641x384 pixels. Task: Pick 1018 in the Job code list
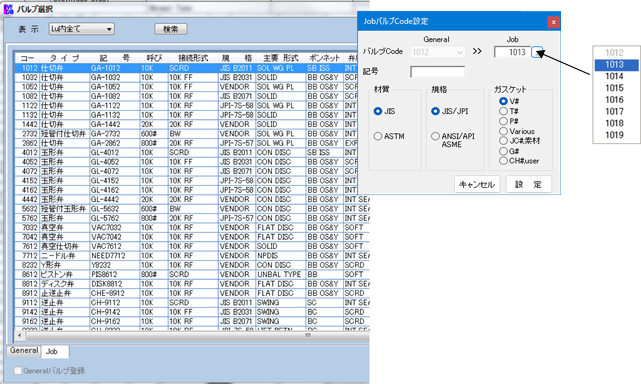pos(616,124)
